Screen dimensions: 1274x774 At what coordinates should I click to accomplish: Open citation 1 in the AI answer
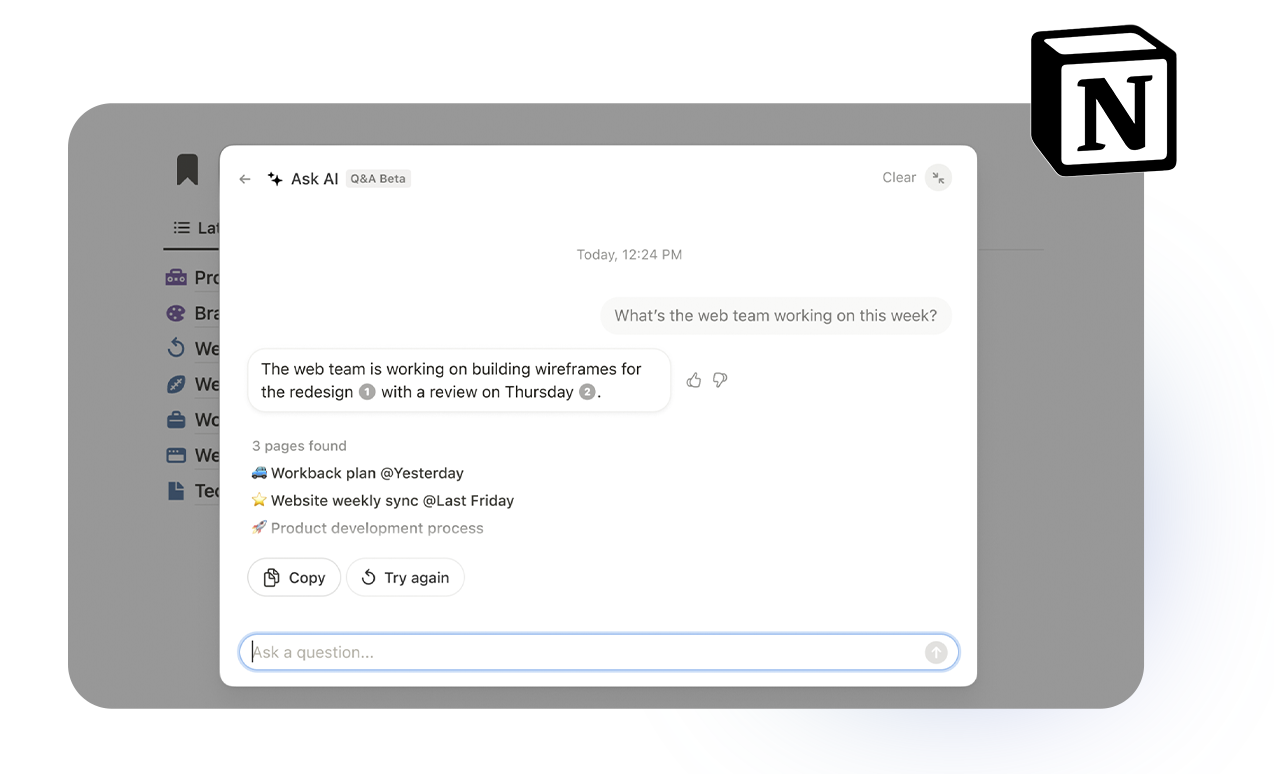pyautogui.click(x=367, y=392)
